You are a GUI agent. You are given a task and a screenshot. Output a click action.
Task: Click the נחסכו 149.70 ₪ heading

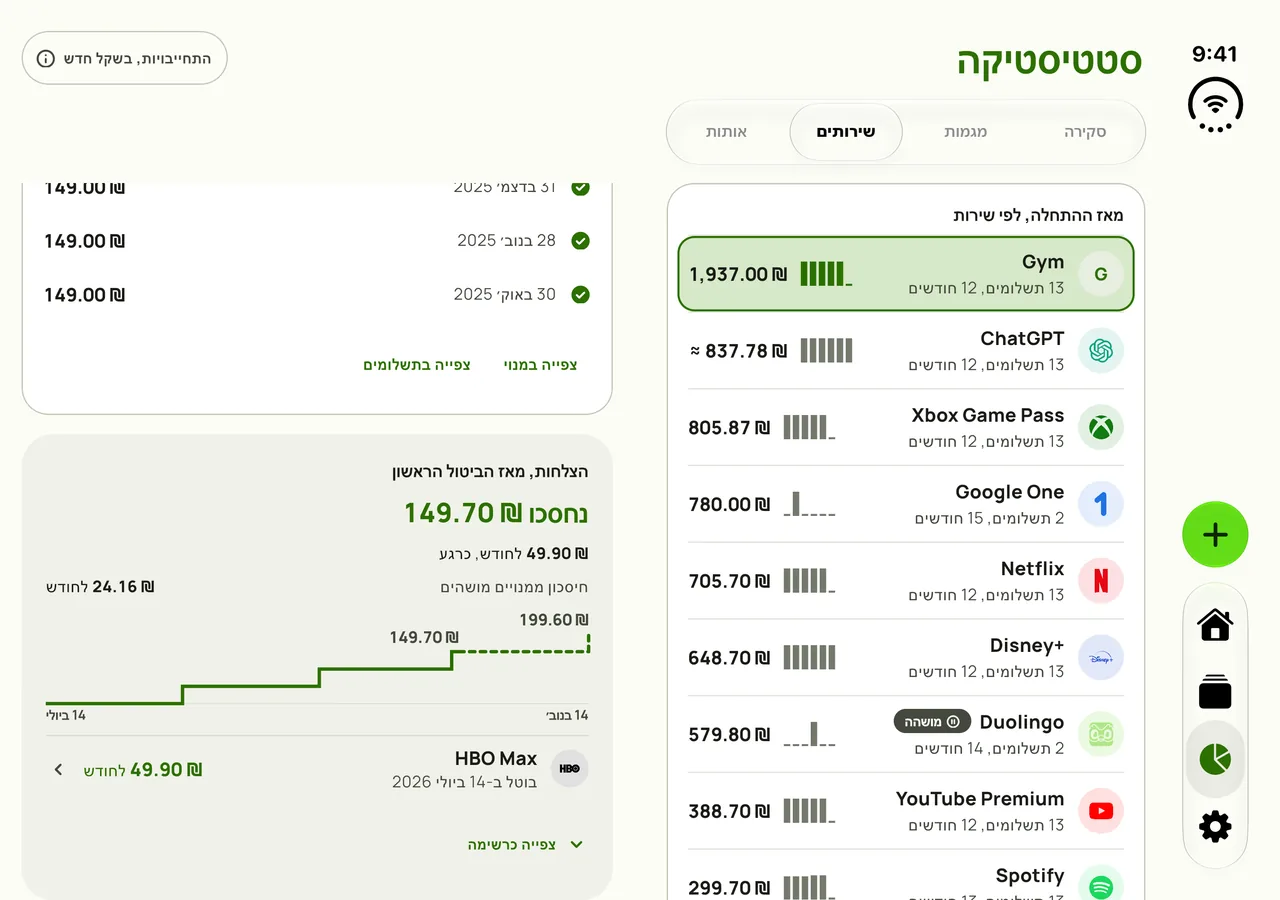point(496,514)
